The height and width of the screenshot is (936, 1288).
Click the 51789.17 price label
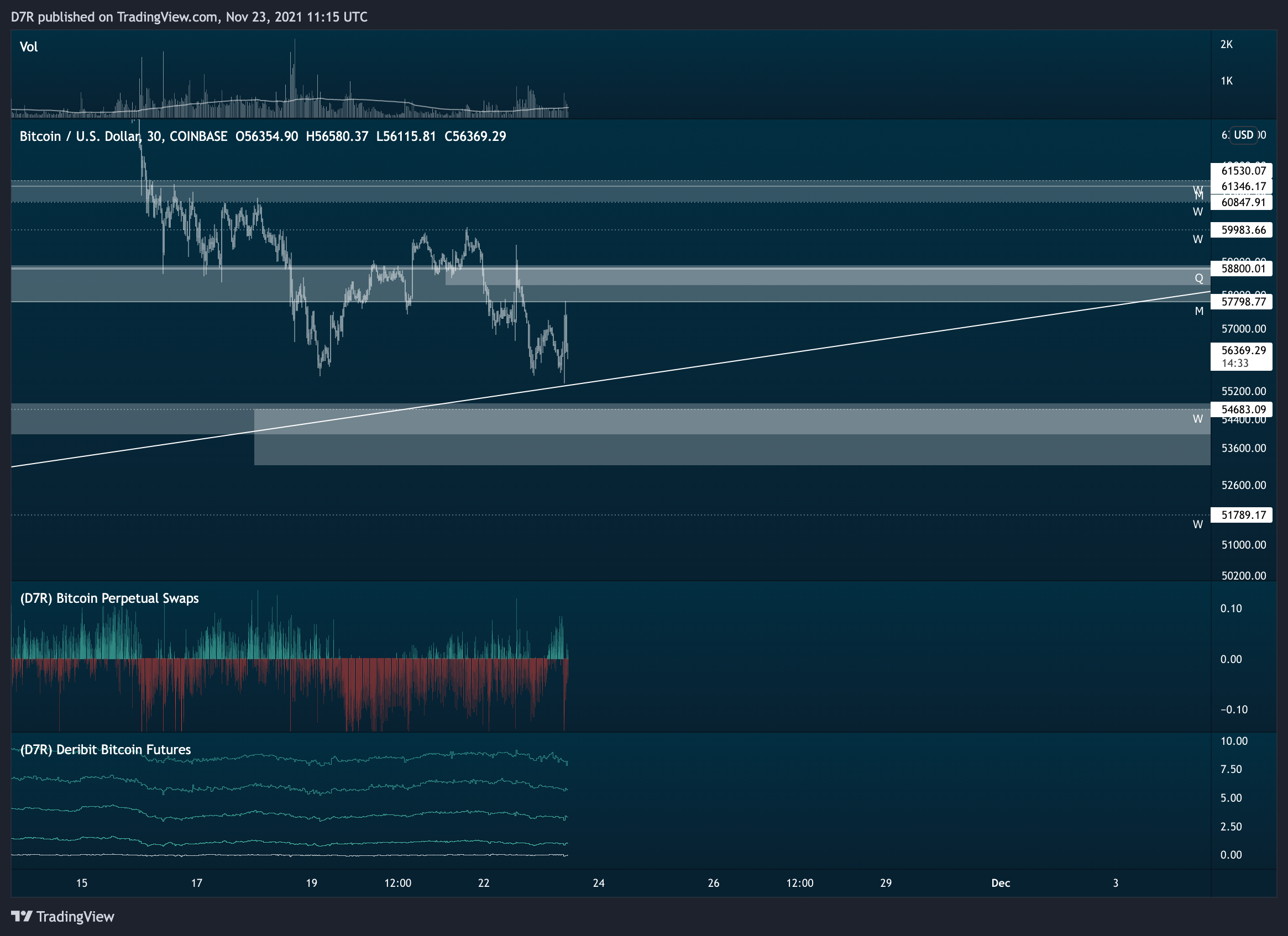(1242, 515)
